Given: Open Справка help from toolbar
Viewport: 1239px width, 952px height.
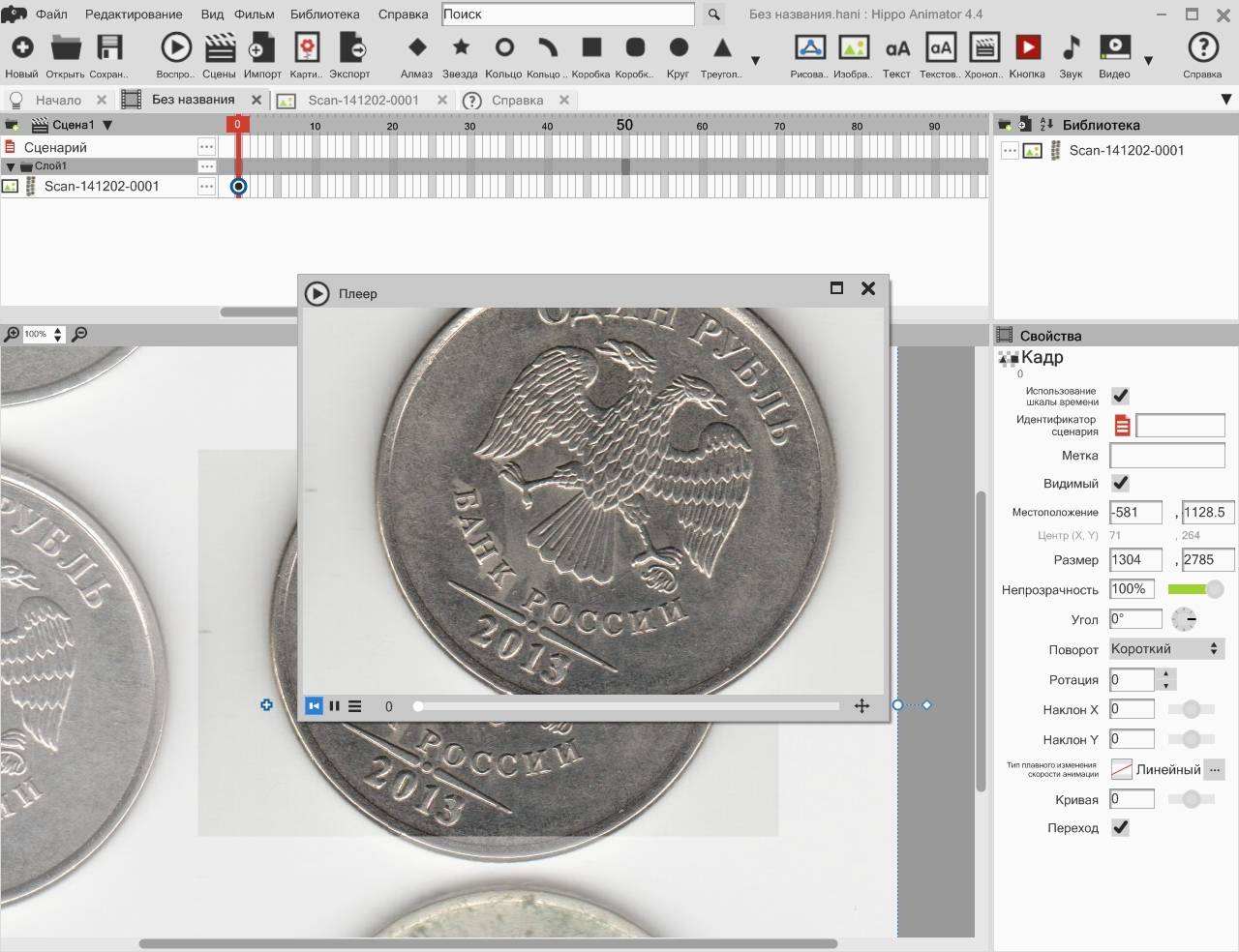Looking at the screenshot, I should coord(1202,47).
